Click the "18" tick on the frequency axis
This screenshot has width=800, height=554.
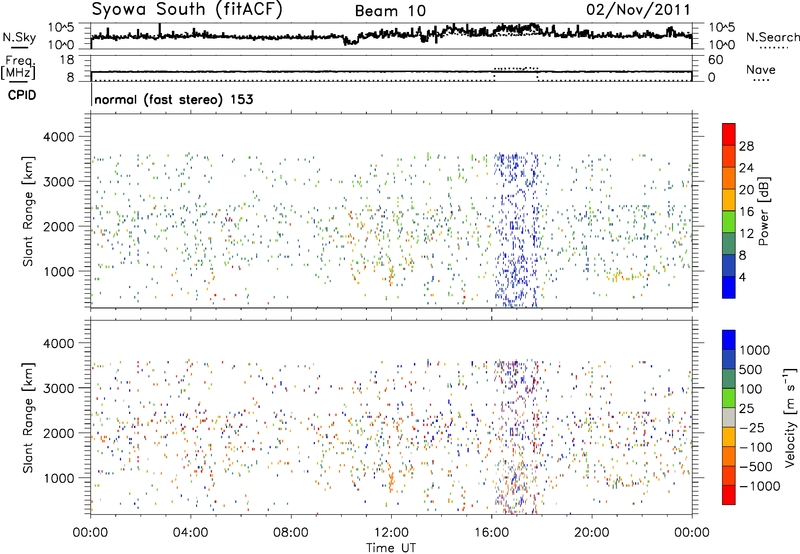(67, 60)
